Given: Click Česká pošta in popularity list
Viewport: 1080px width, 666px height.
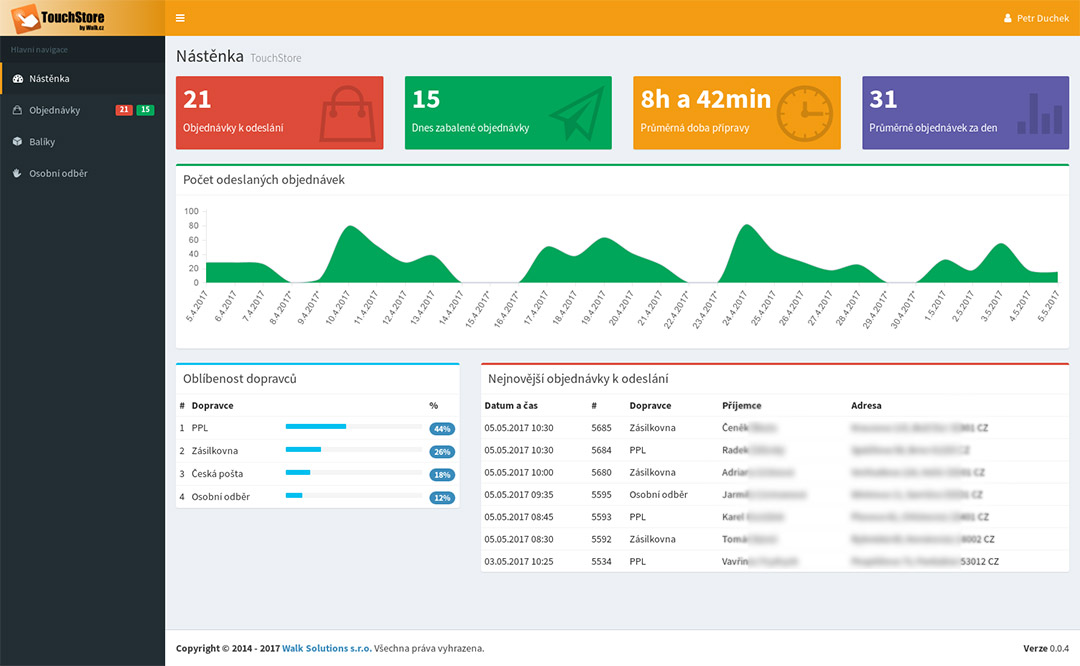Looking at the screenshot, I should pos(217,474).
